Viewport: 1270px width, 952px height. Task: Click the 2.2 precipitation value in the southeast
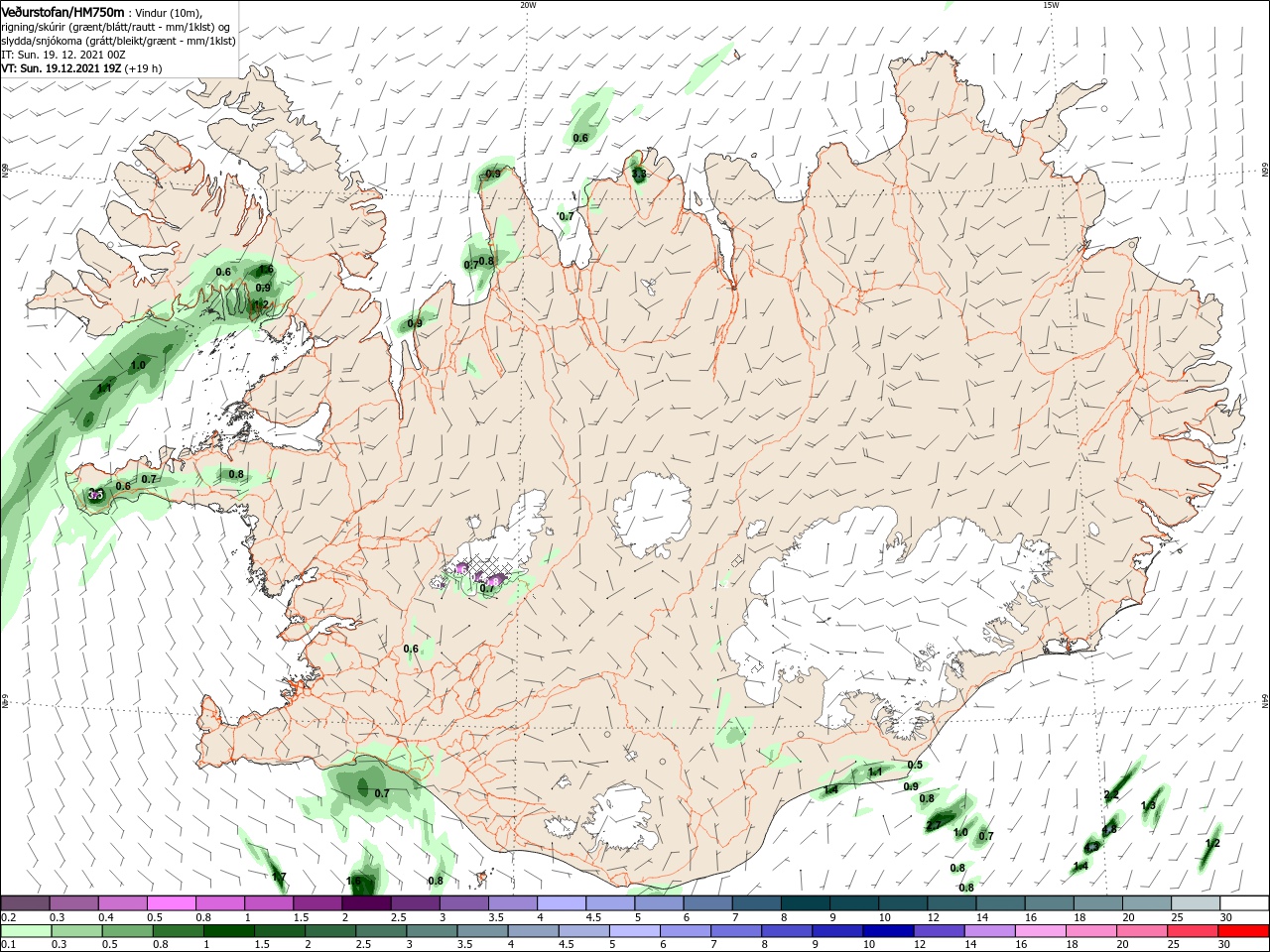[1111, 795]
